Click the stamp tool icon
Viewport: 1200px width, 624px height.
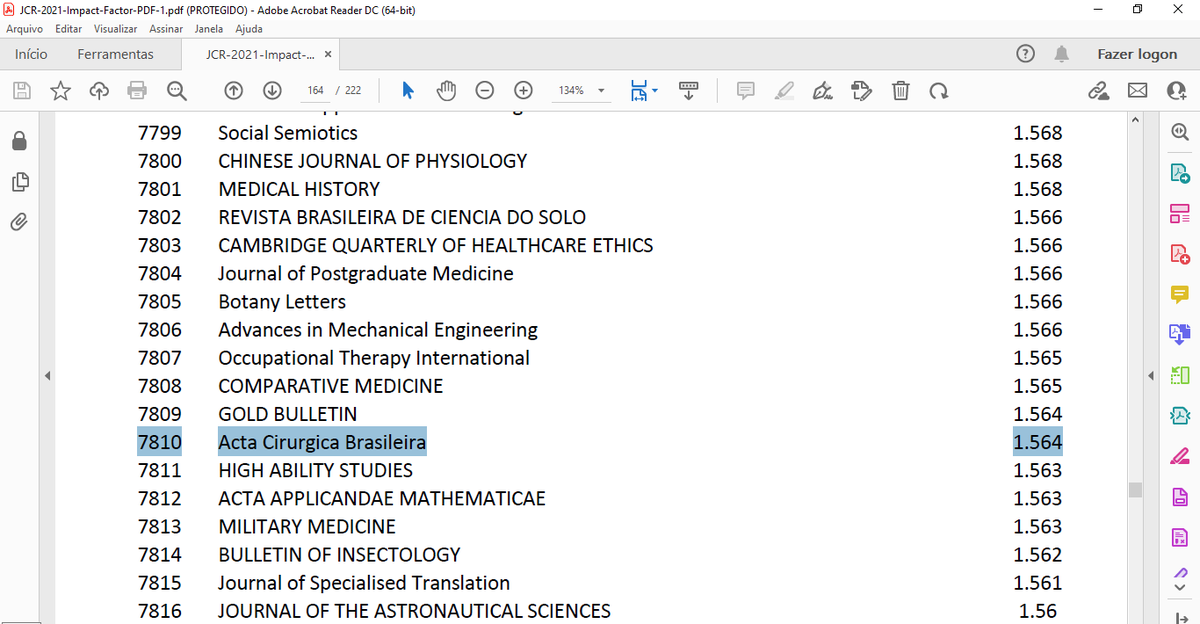click(861, 91)
